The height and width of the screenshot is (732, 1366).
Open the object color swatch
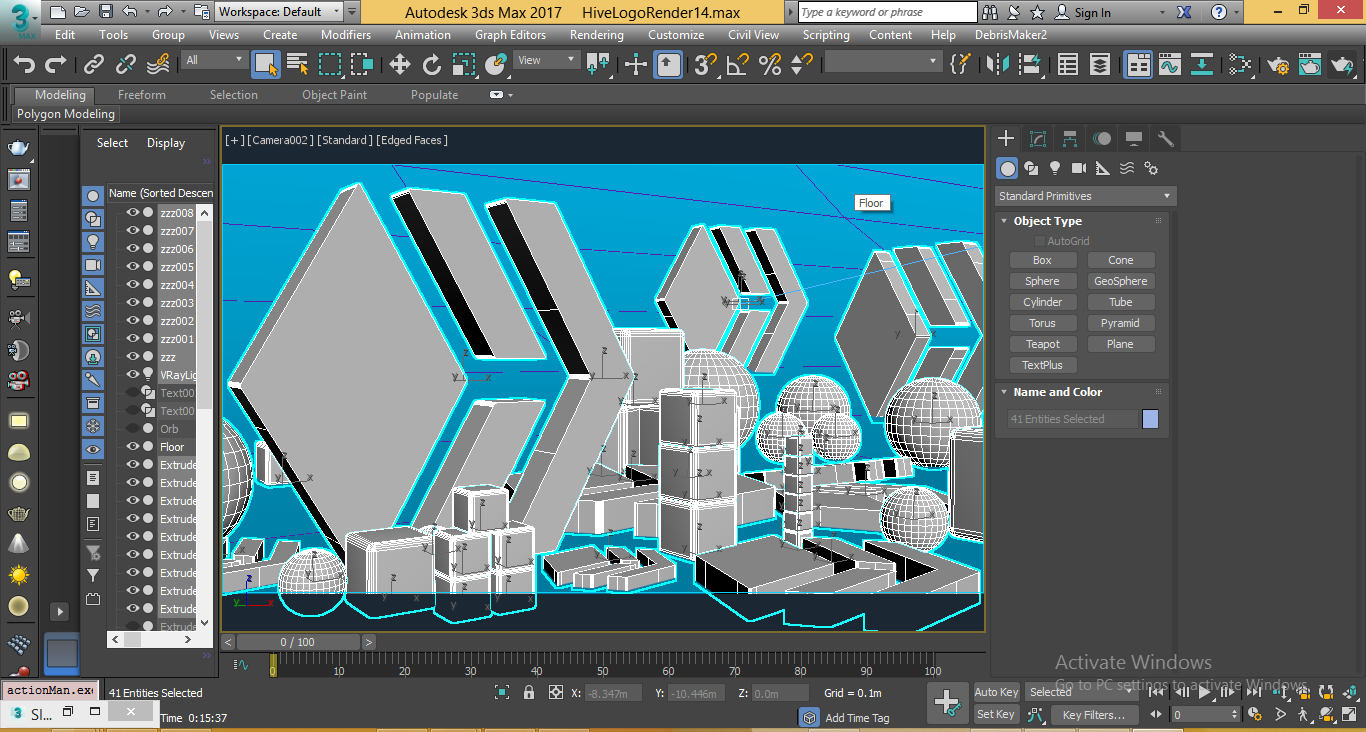point(1150,419)
